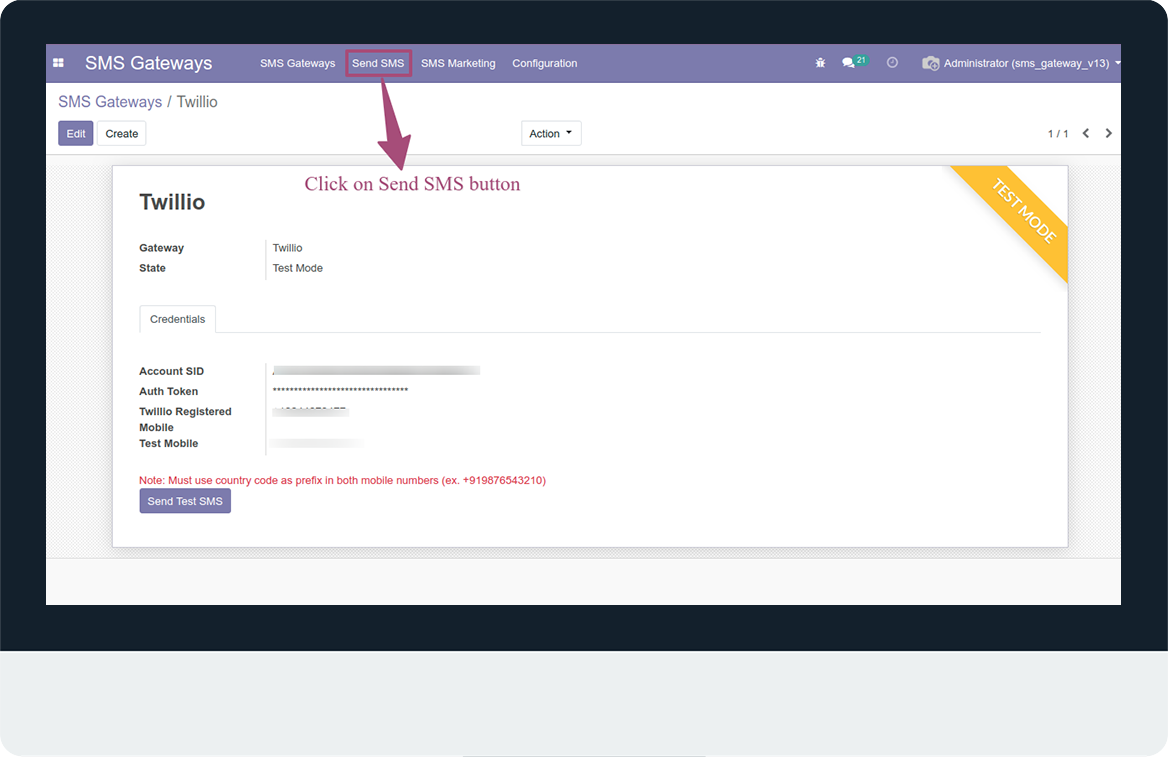Image resolution: width=1168 pixels, height=757 pixels.
Task: Click the State field label
Action: (x=153, y=268)
